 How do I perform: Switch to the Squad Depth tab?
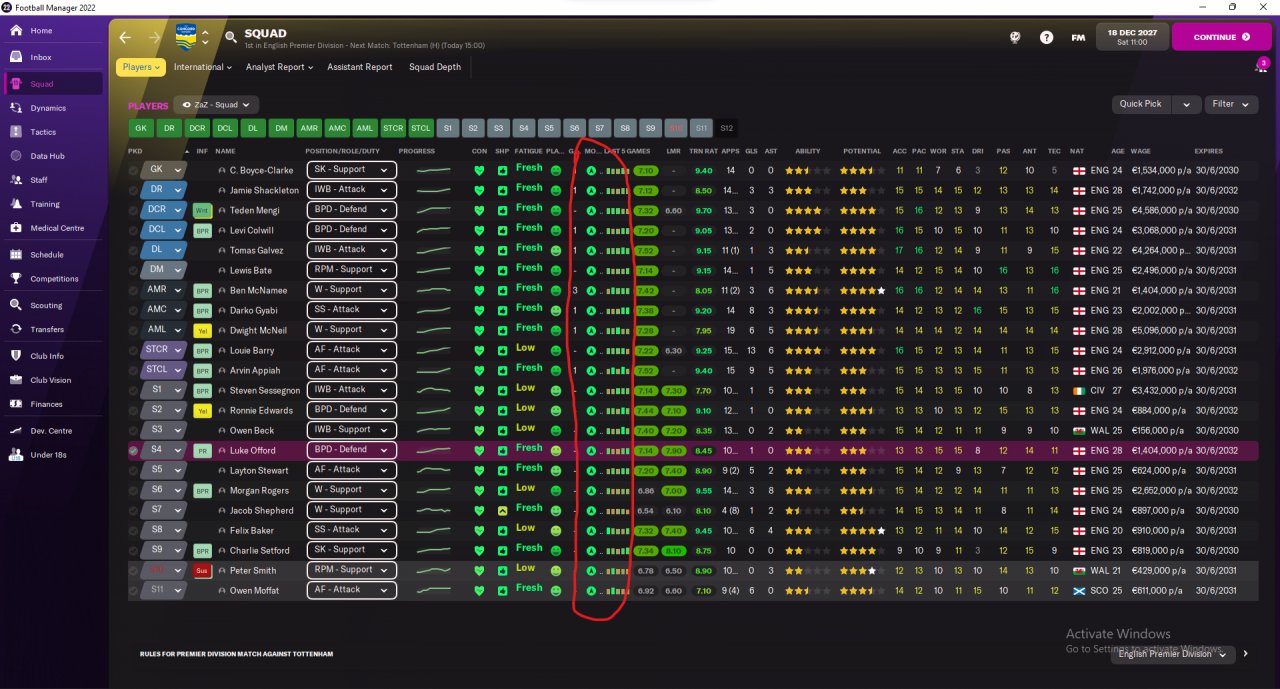[435, 67]
